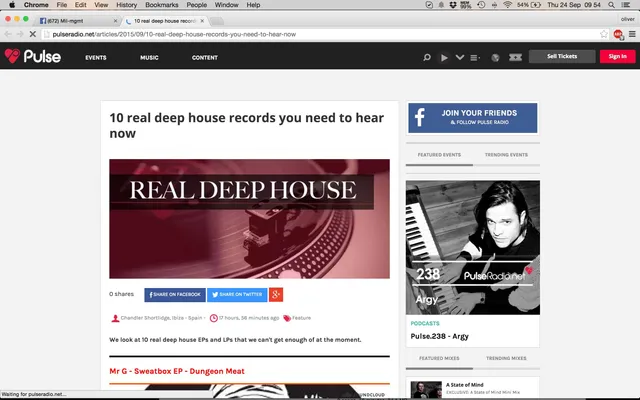Switch to Trending Events tab
640x400 pixels.
click(506, 155)
